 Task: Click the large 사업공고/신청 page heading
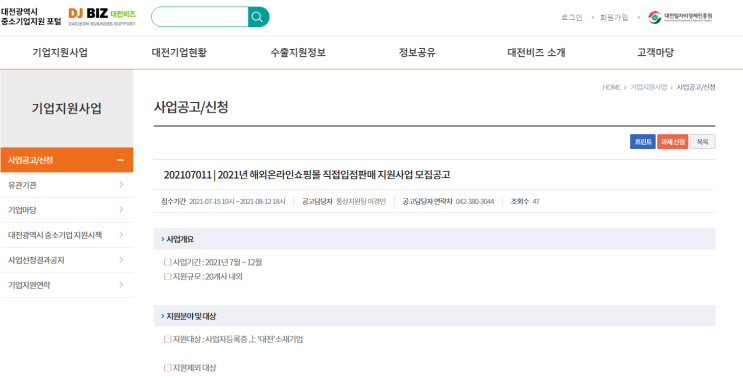191,107
